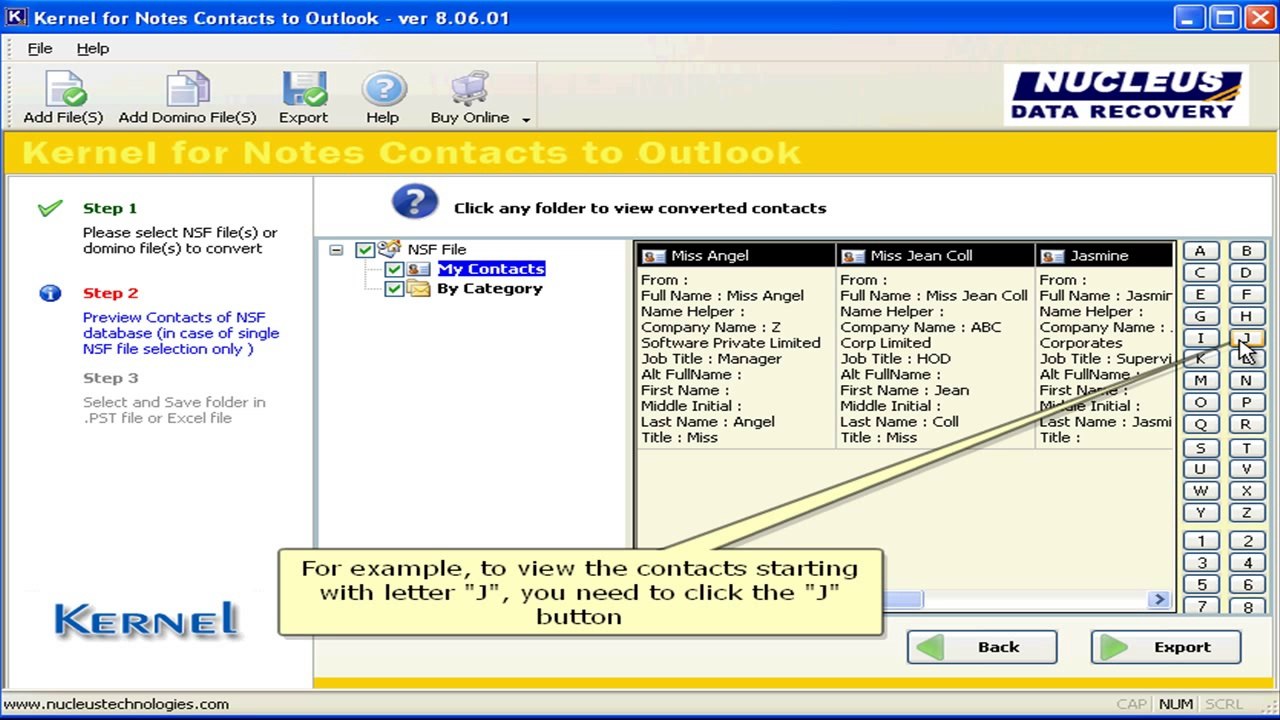Select the G alphabet filter button
Screen dimensions: 1280x720
tap(1200, 317)
